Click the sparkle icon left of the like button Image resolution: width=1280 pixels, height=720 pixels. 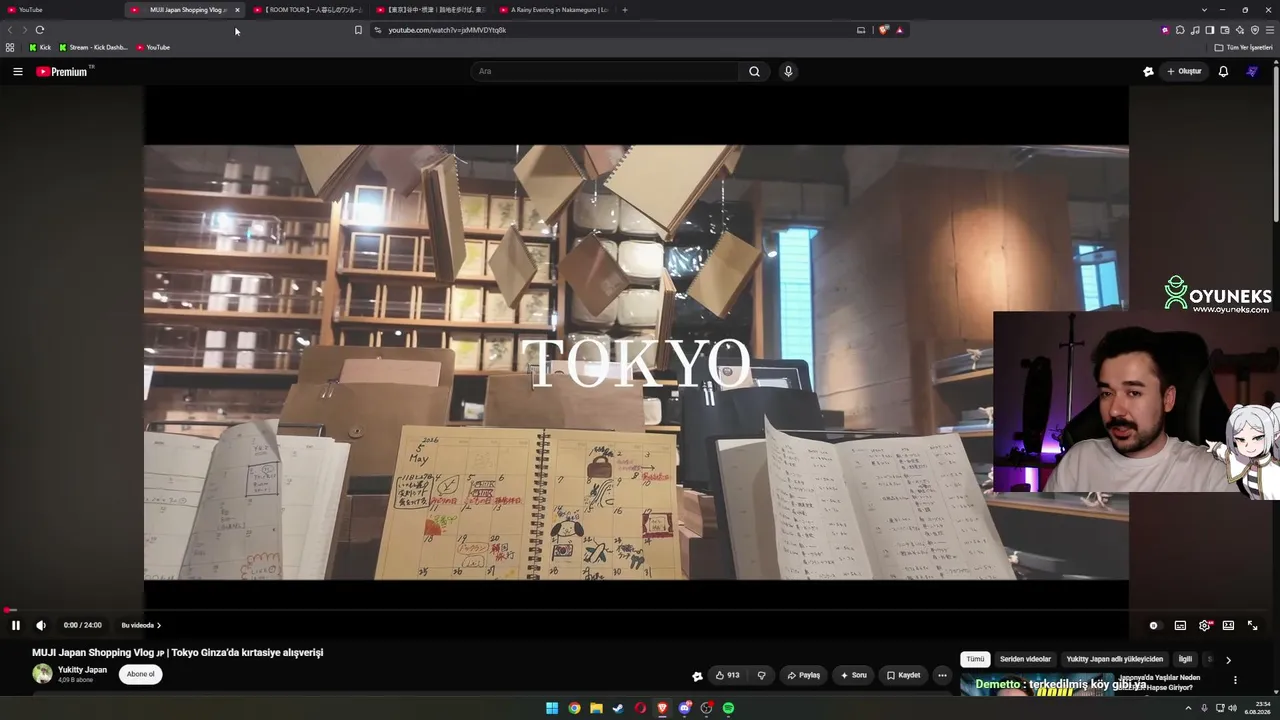697,676
